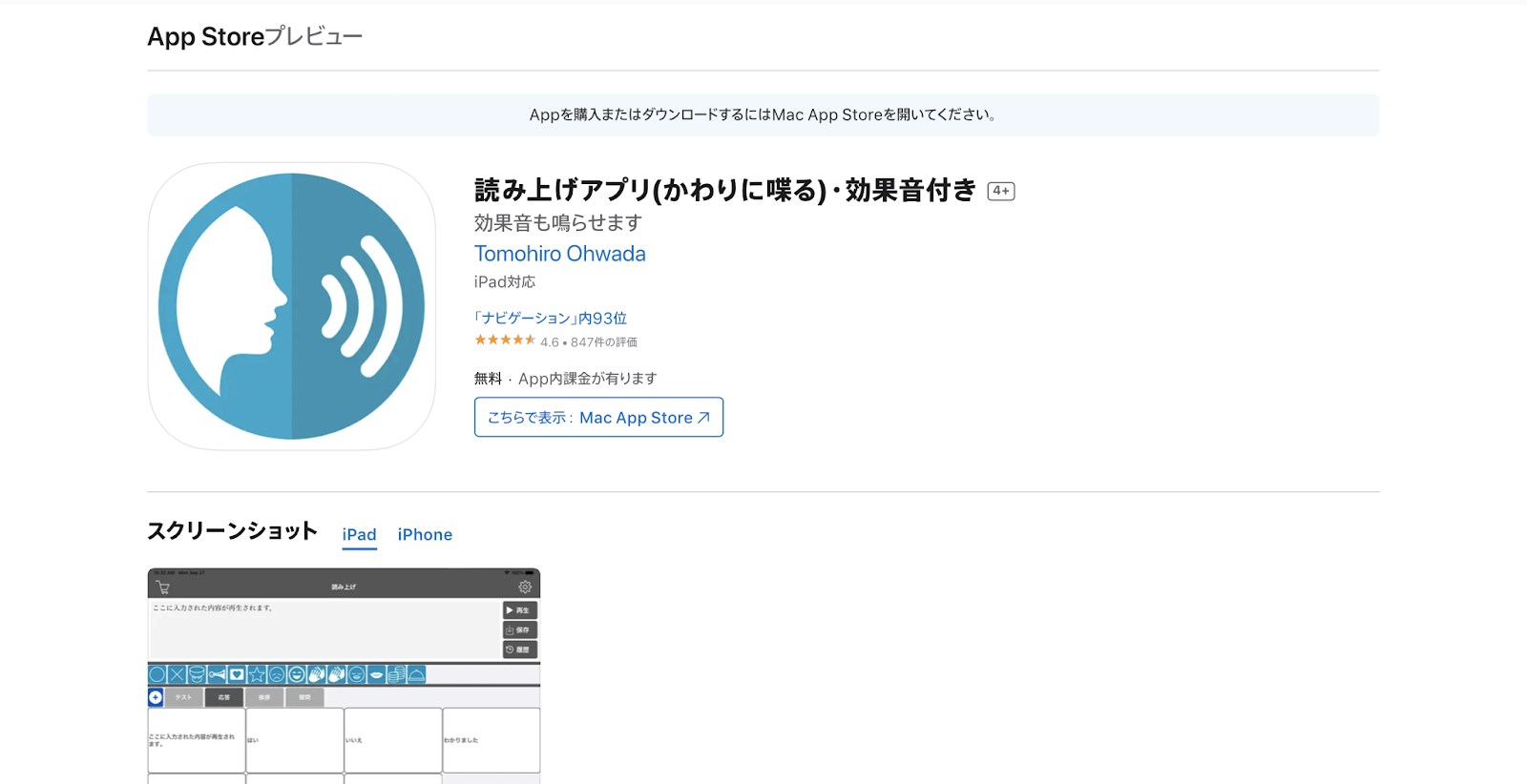
Task: Click the App内課金が有ります text
Action: (588, 379)
